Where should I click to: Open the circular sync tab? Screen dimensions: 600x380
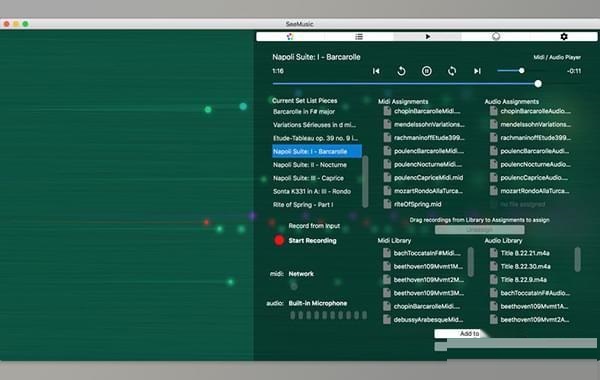click(496, 36)
